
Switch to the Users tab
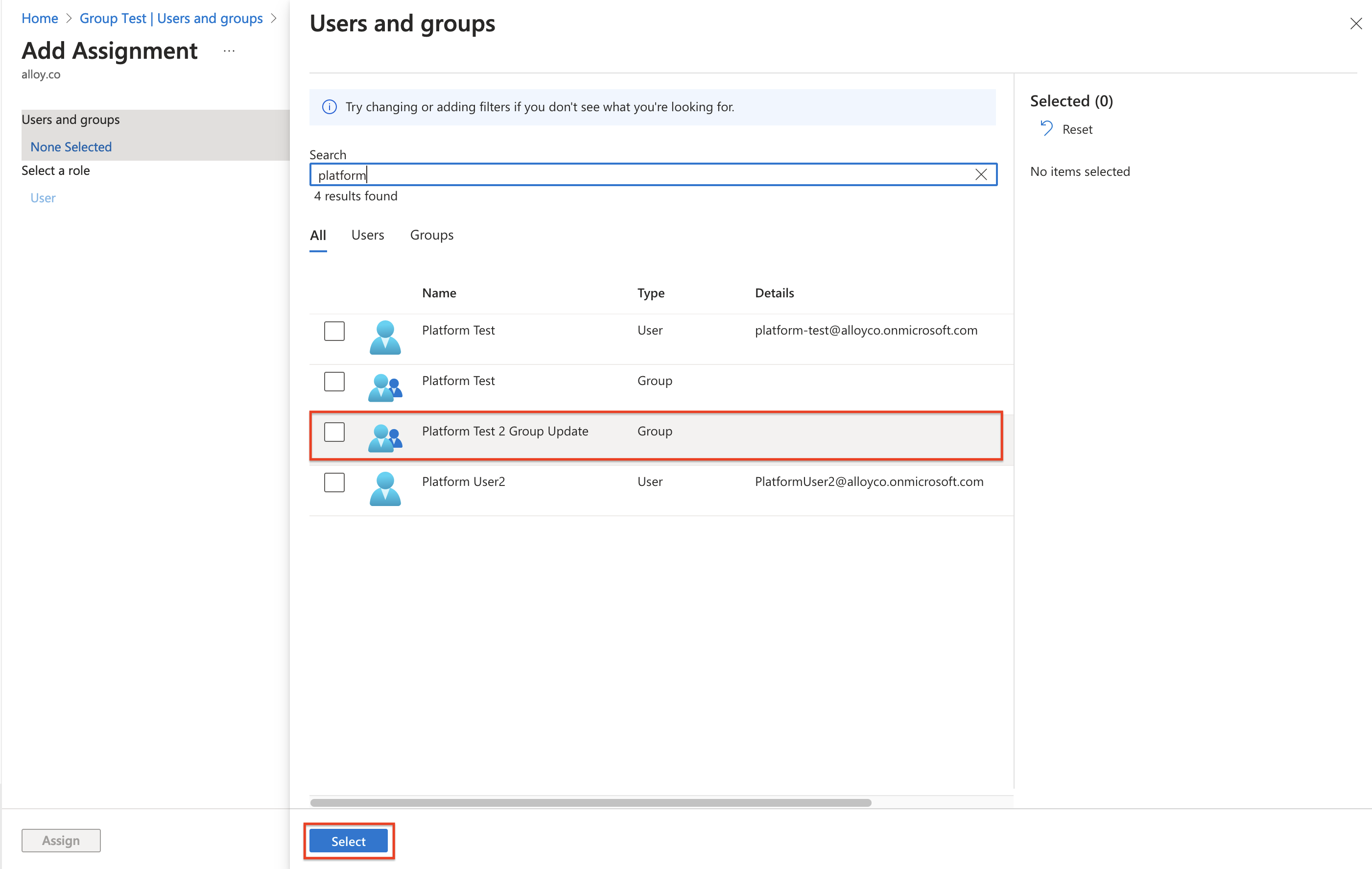(x=368, y=235)
